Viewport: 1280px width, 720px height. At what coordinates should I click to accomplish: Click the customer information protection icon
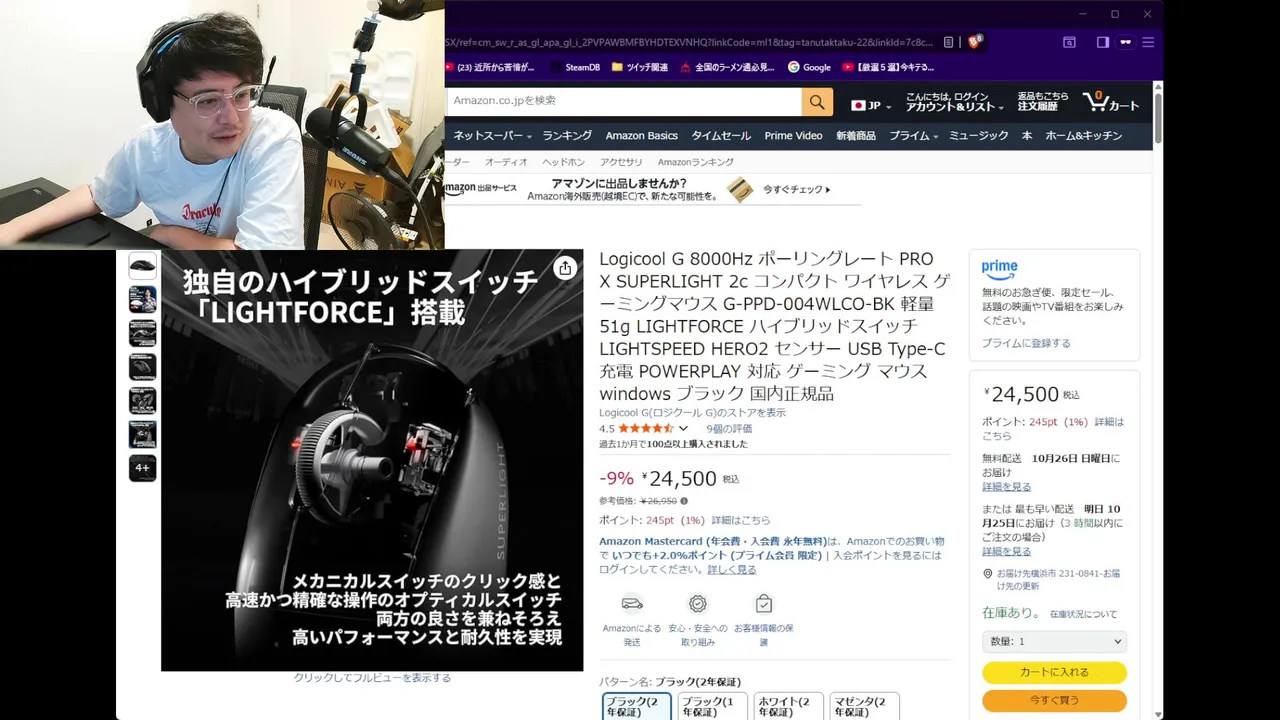pyautogui.click(x=764, y=603)
